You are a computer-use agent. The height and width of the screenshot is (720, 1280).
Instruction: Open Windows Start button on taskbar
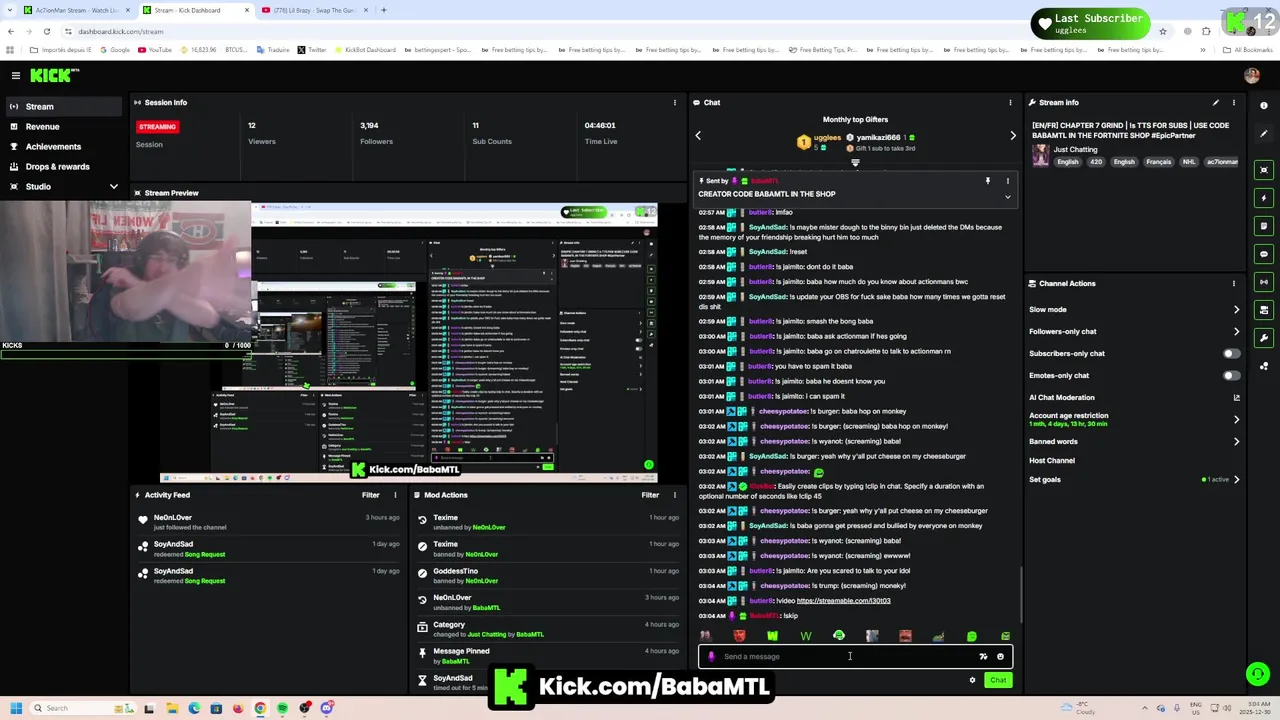(x=14, y=708)
